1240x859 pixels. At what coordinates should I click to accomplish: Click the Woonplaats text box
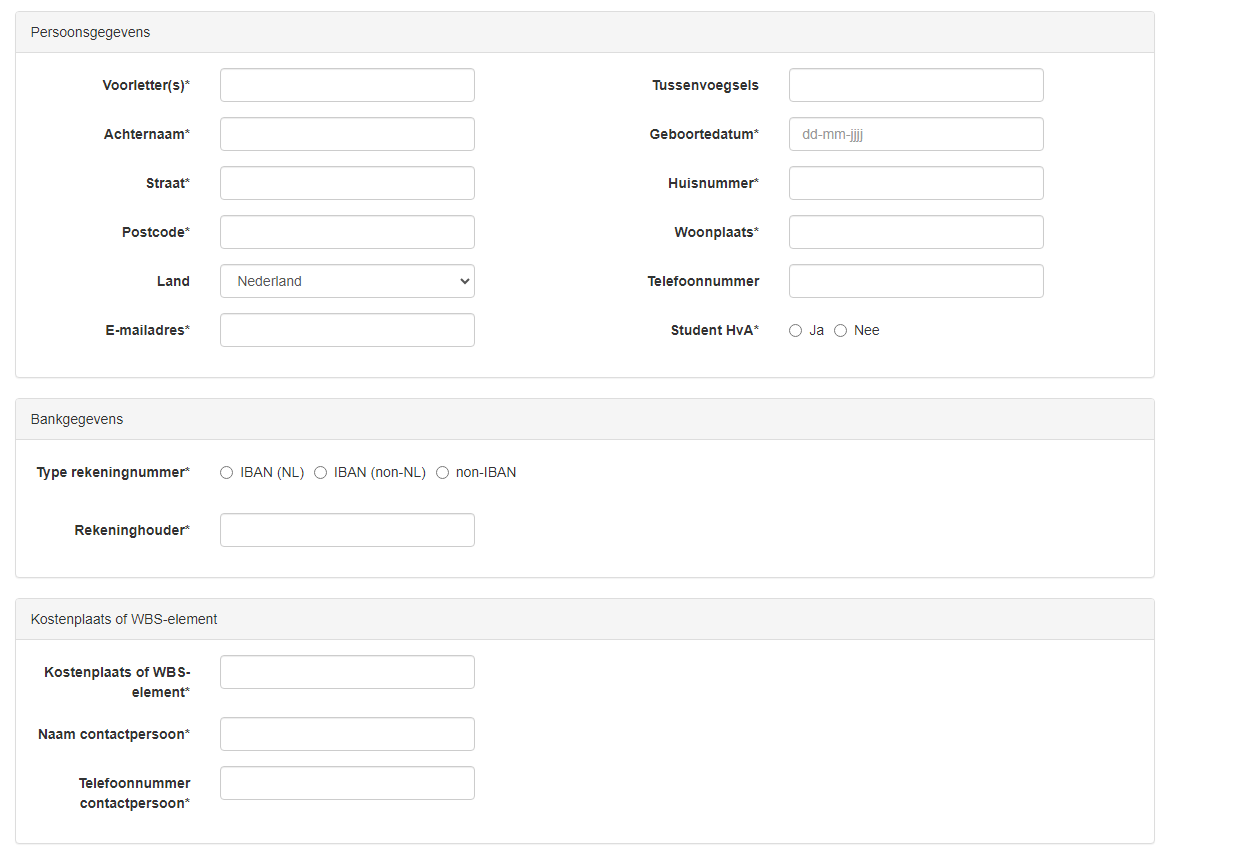(x=915, y=233)
